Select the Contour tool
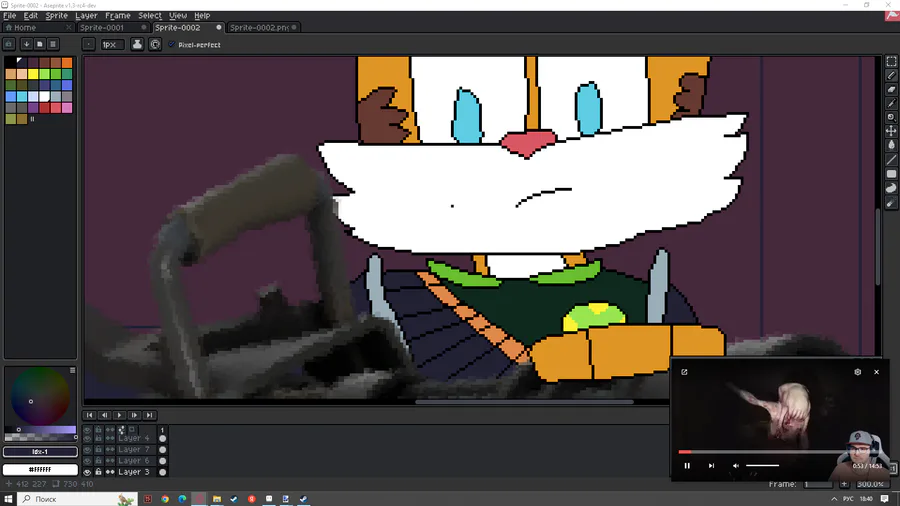 891,188
